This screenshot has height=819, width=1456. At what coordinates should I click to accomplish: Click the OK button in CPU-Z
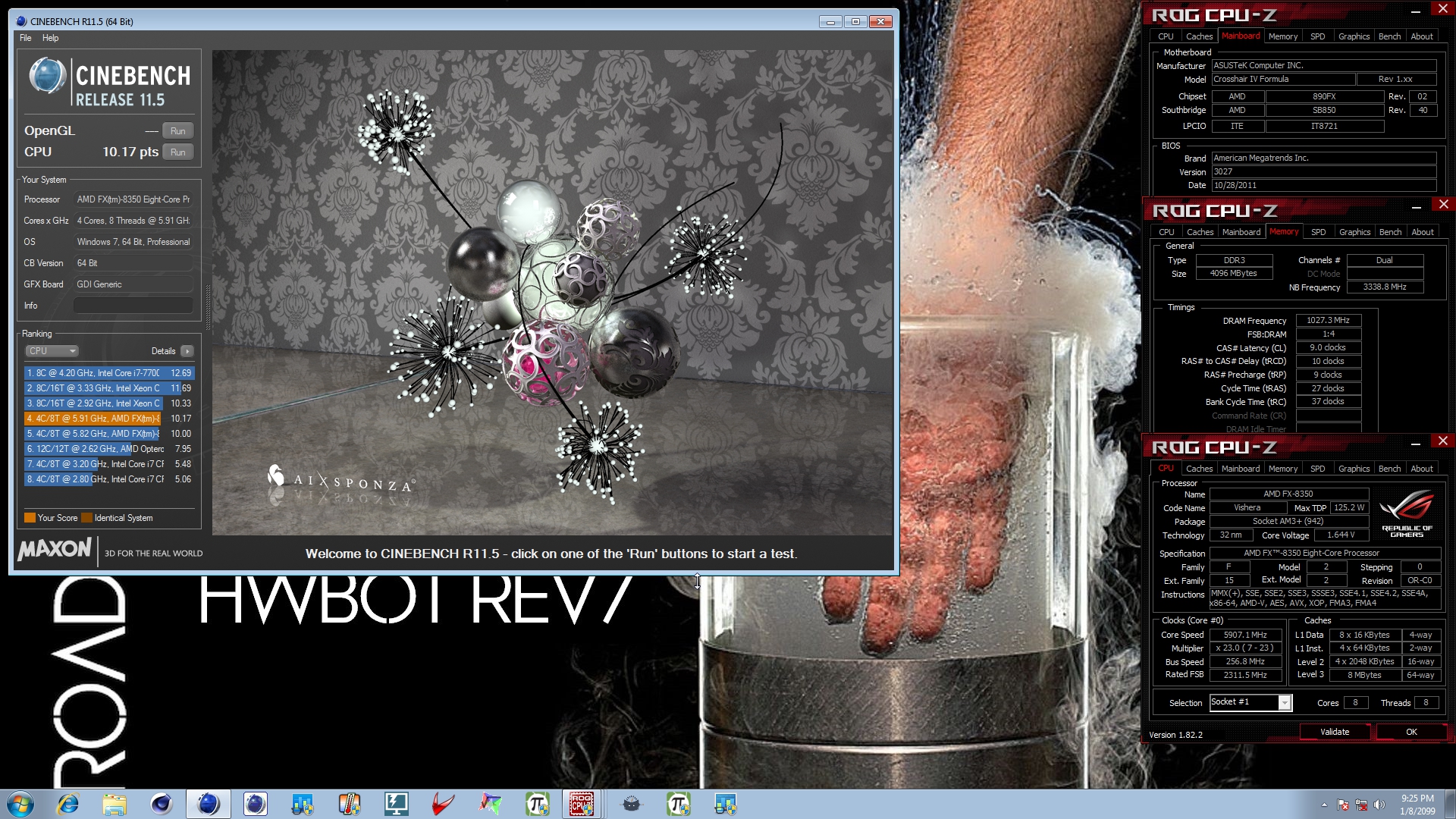1411,732
